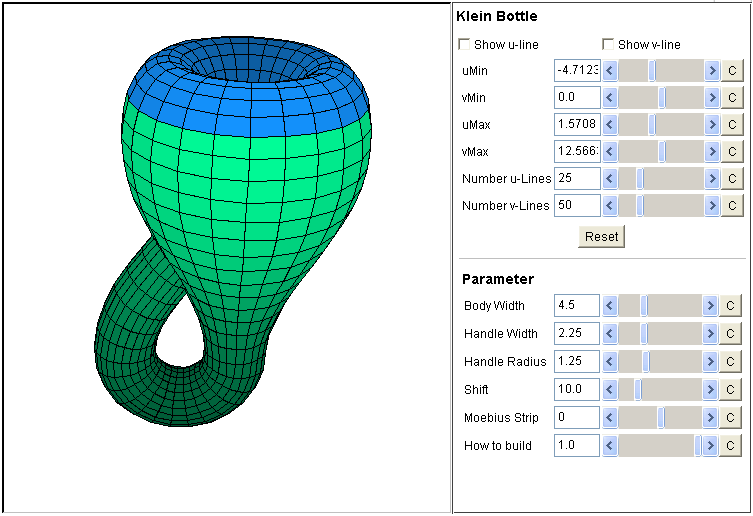Decrease Body Width with left arrow

(x=610, y=306)
